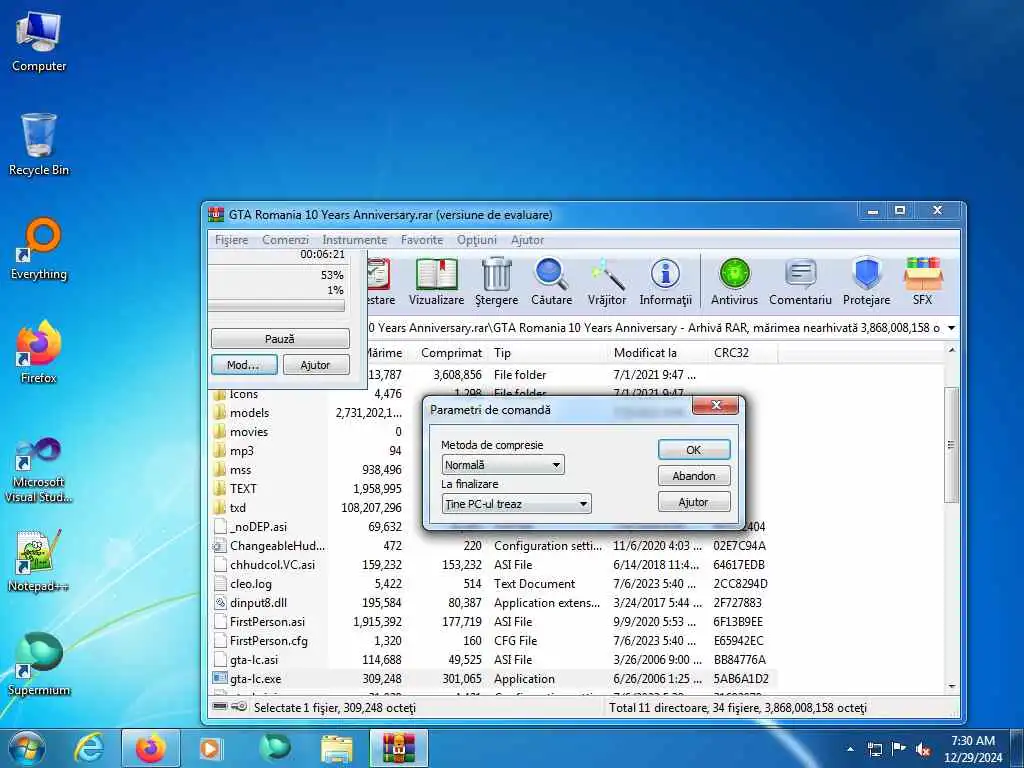Open Microsoft Visual Studio desktop shortcut
1024x768 pixels.
[x=39, y=470]
